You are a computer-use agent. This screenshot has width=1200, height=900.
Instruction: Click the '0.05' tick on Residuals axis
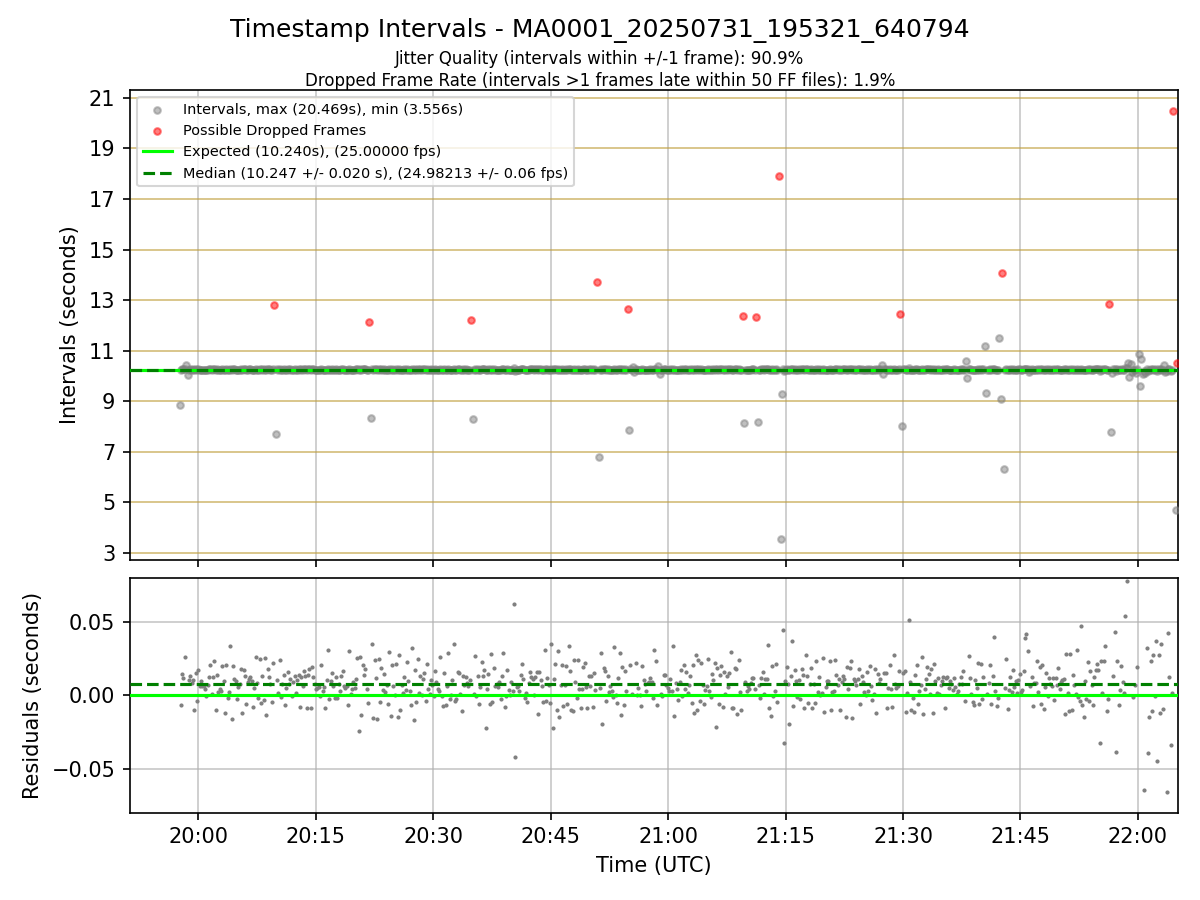click(93, 622)
